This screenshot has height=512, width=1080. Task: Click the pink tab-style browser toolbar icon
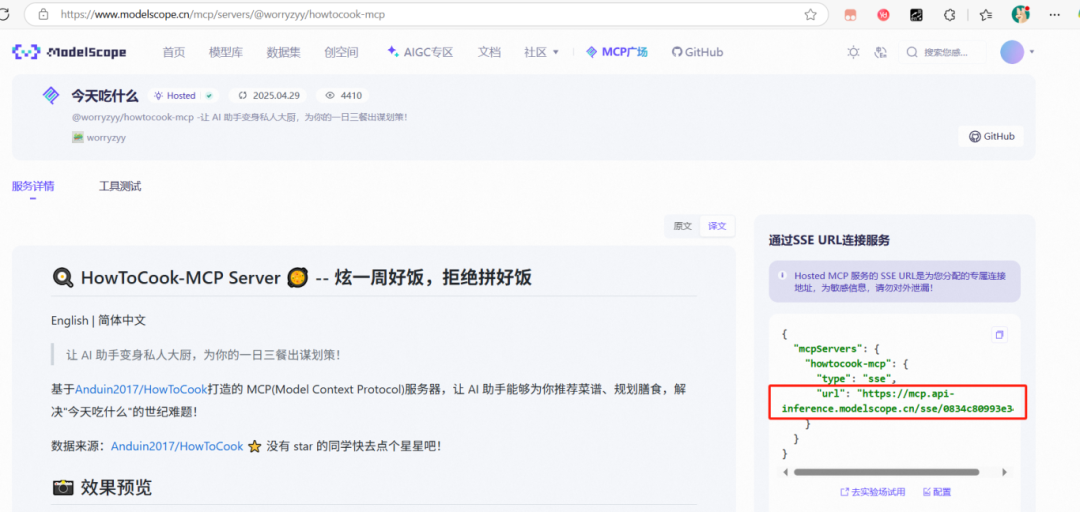851,14
